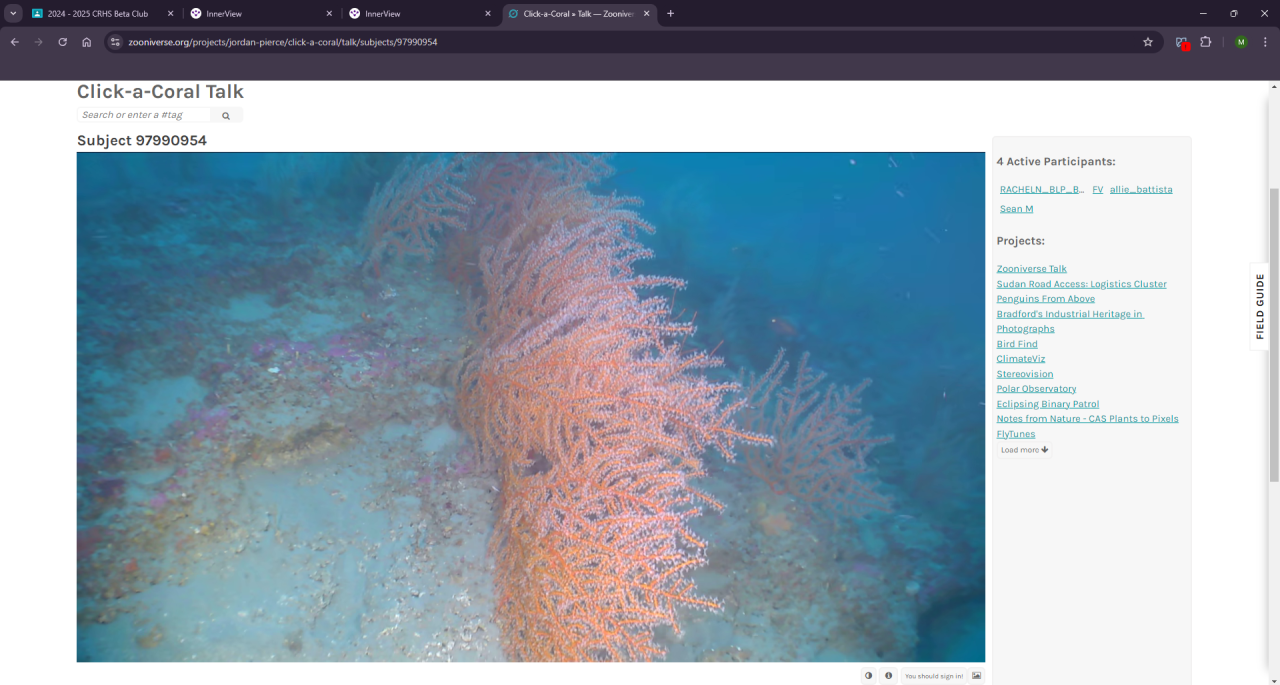
Task: Close the 2024 - 2025 CRHS Beta Club tab
Action: 170,13
